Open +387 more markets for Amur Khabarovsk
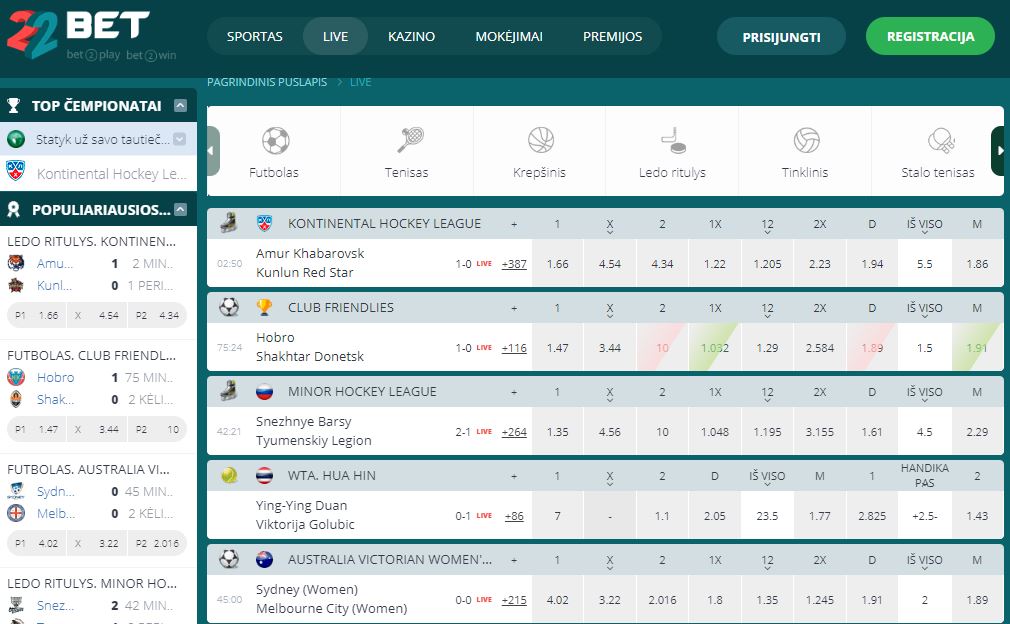Screen dimensions: 1010x624 tap(514, 264)
